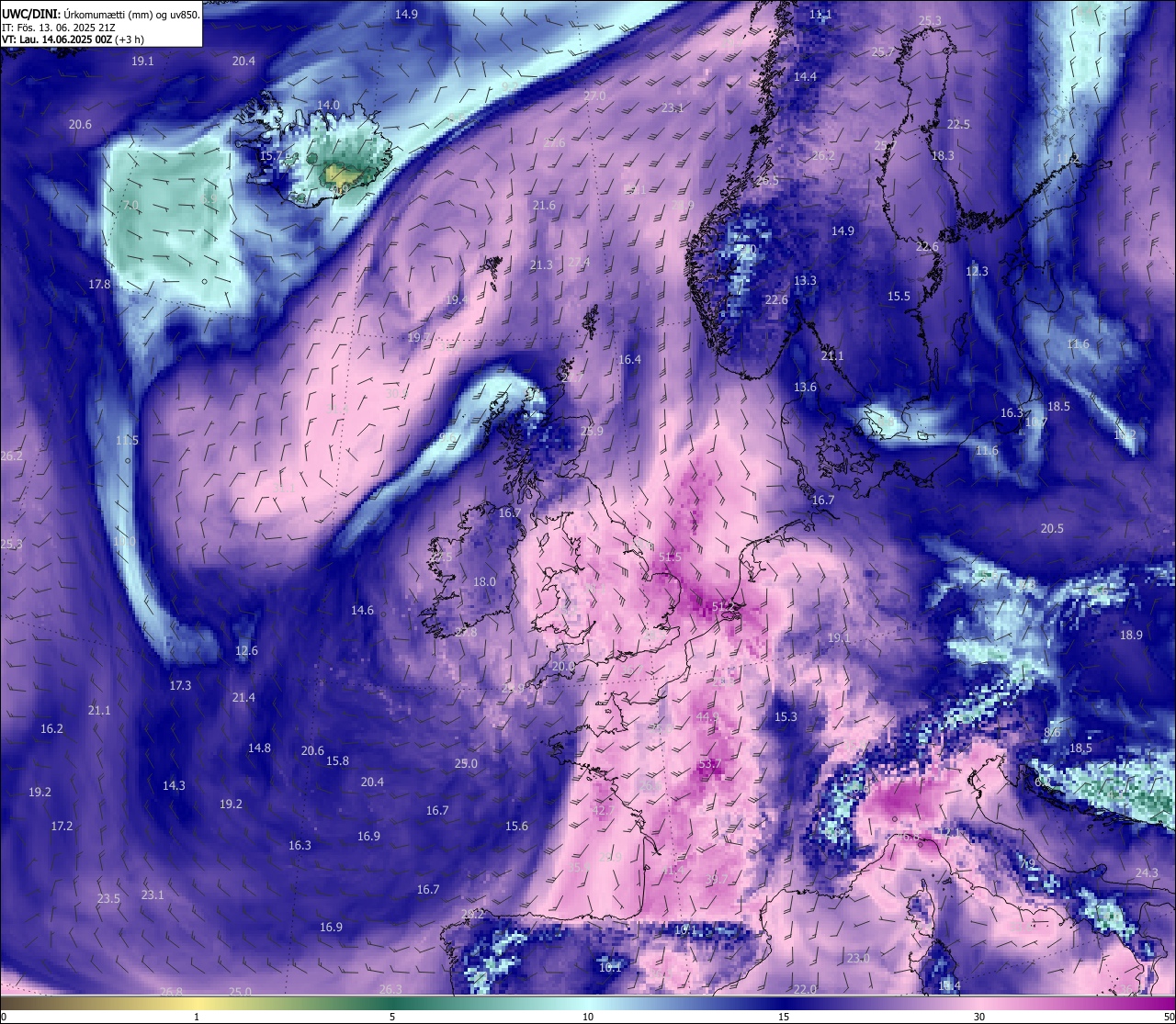Click the UWC/DINI Úrkomumætti title line
1176x1024 pixels.
pyautogui.click(x=100, y=15)
